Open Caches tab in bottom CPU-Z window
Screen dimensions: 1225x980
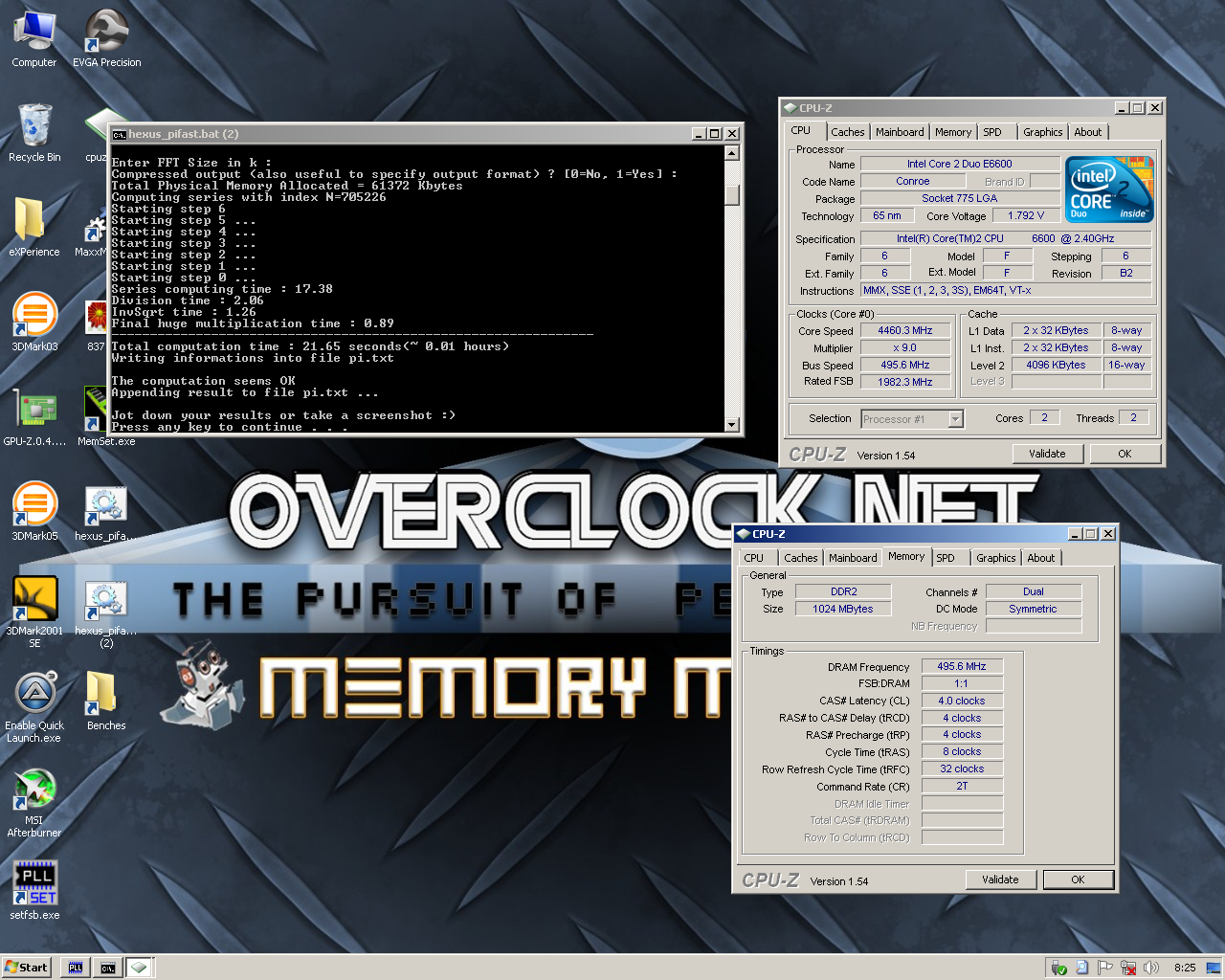click(x=800, y=558)
